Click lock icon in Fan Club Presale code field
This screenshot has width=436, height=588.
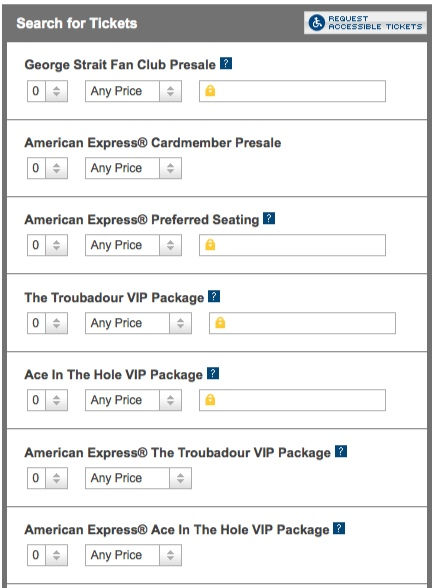coord(210,91)
